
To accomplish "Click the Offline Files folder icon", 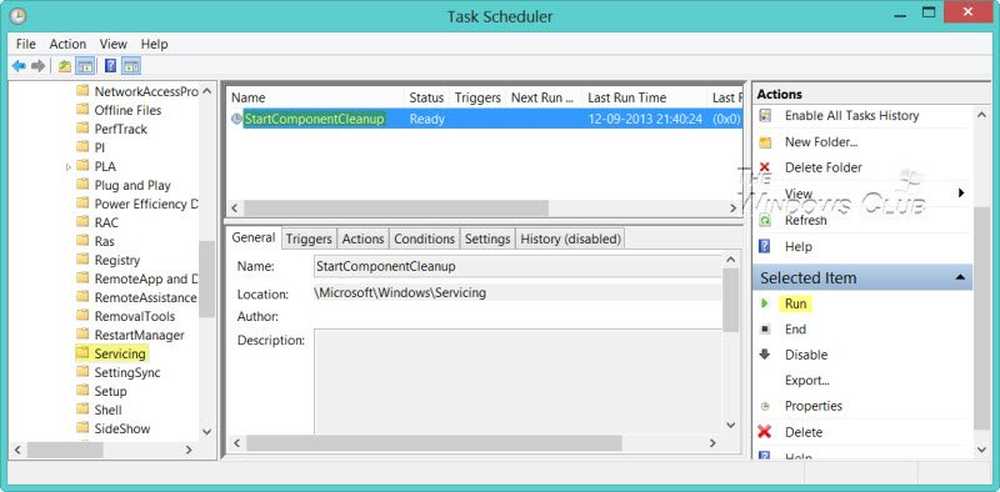I will (x=82, y=110).
